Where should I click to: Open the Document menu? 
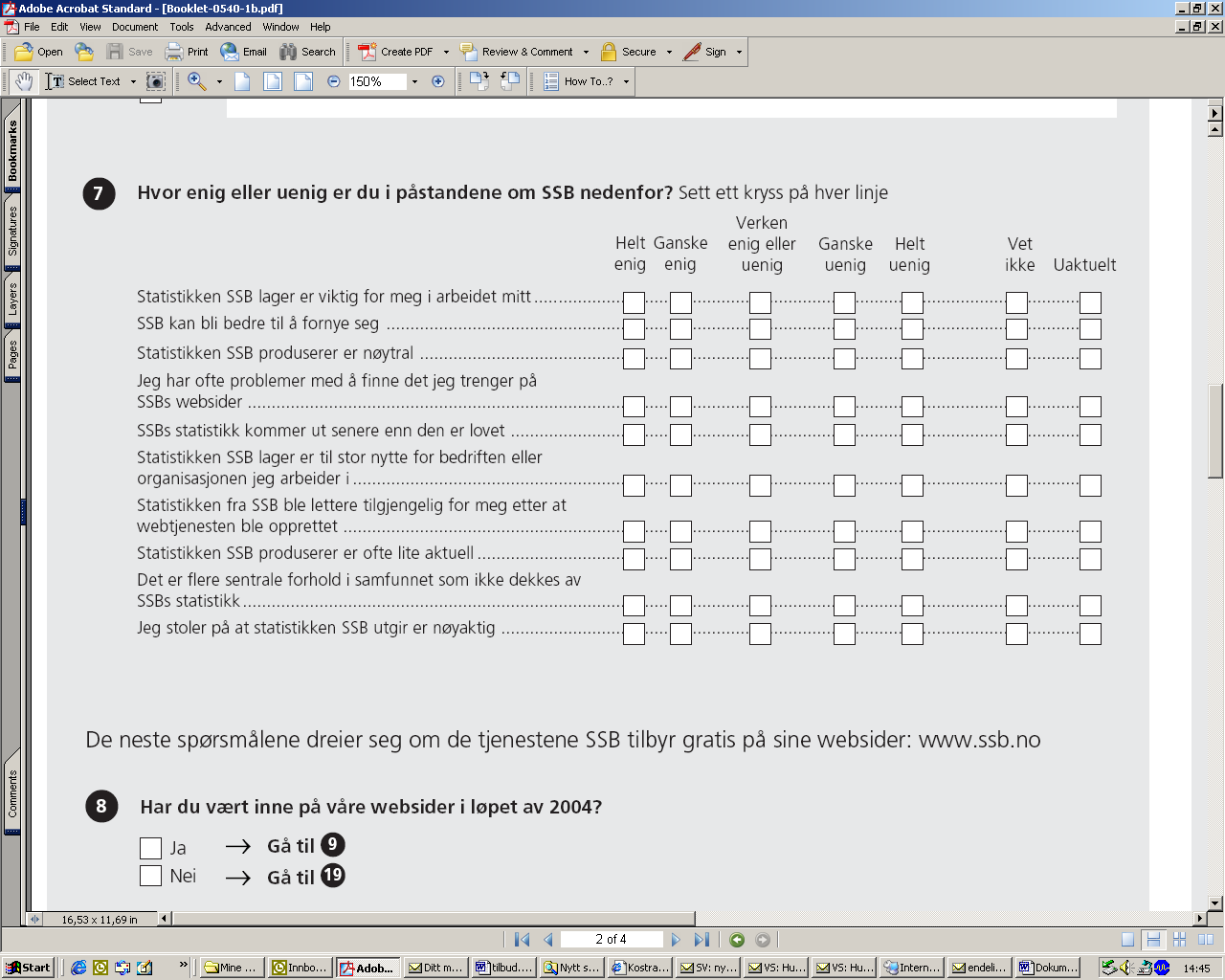tap(135, 27)
